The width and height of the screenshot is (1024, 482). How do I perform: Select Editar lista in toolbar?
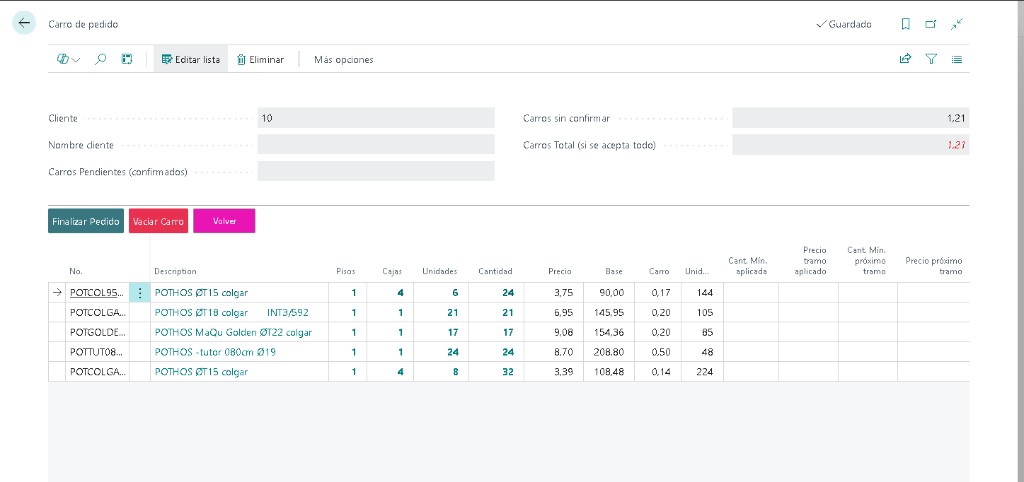191,59
